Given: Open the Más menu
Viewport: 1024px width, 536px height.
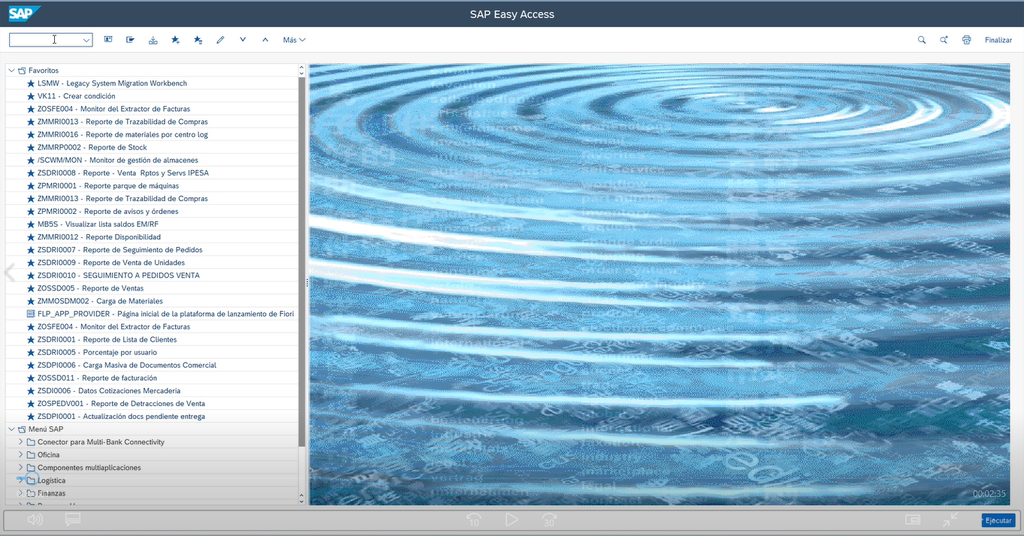Looking at the screenshot, I should tap(294, 40).
